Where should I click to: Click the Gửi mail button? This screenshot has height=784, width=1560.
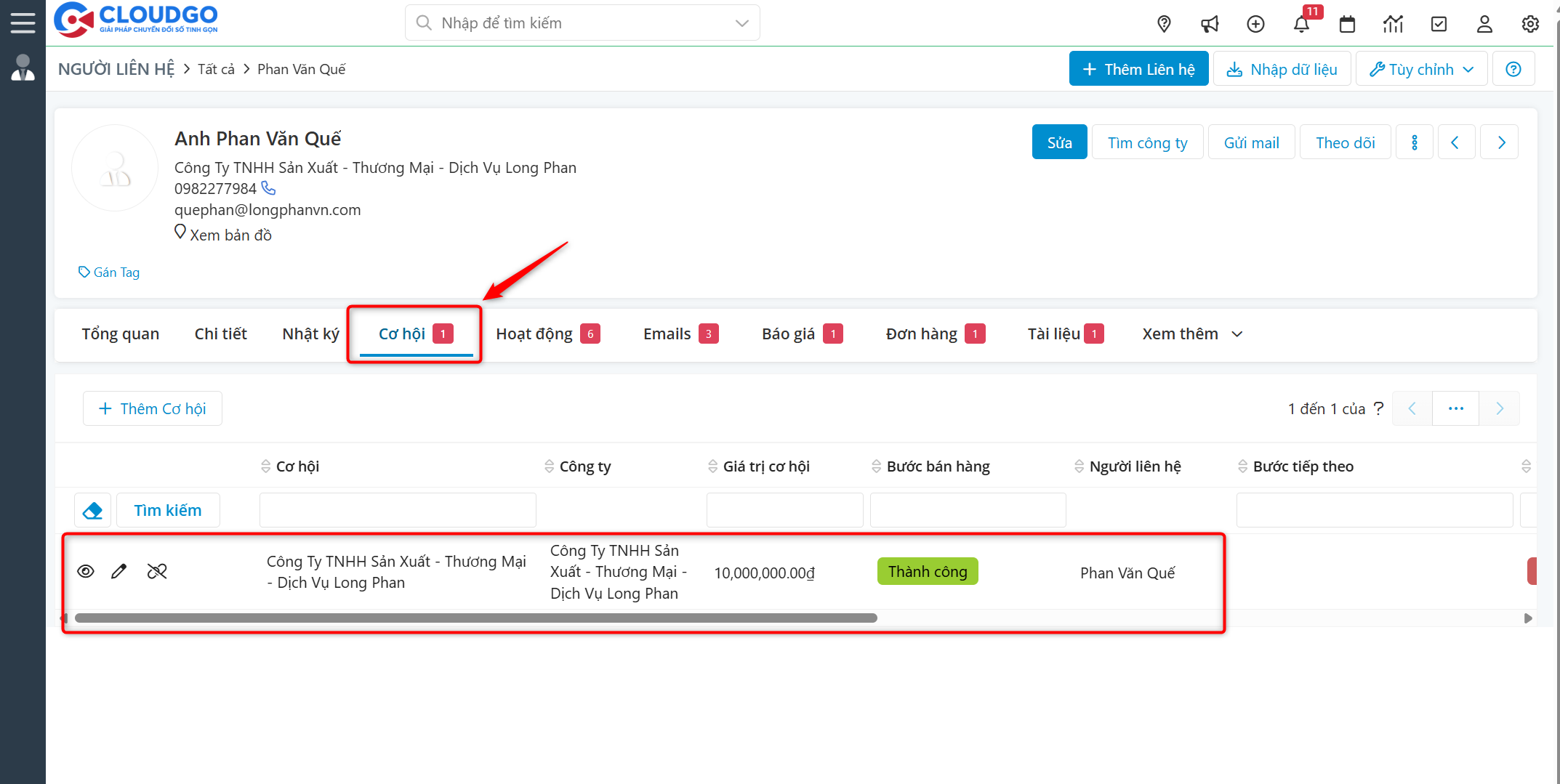coord(1251,142)
